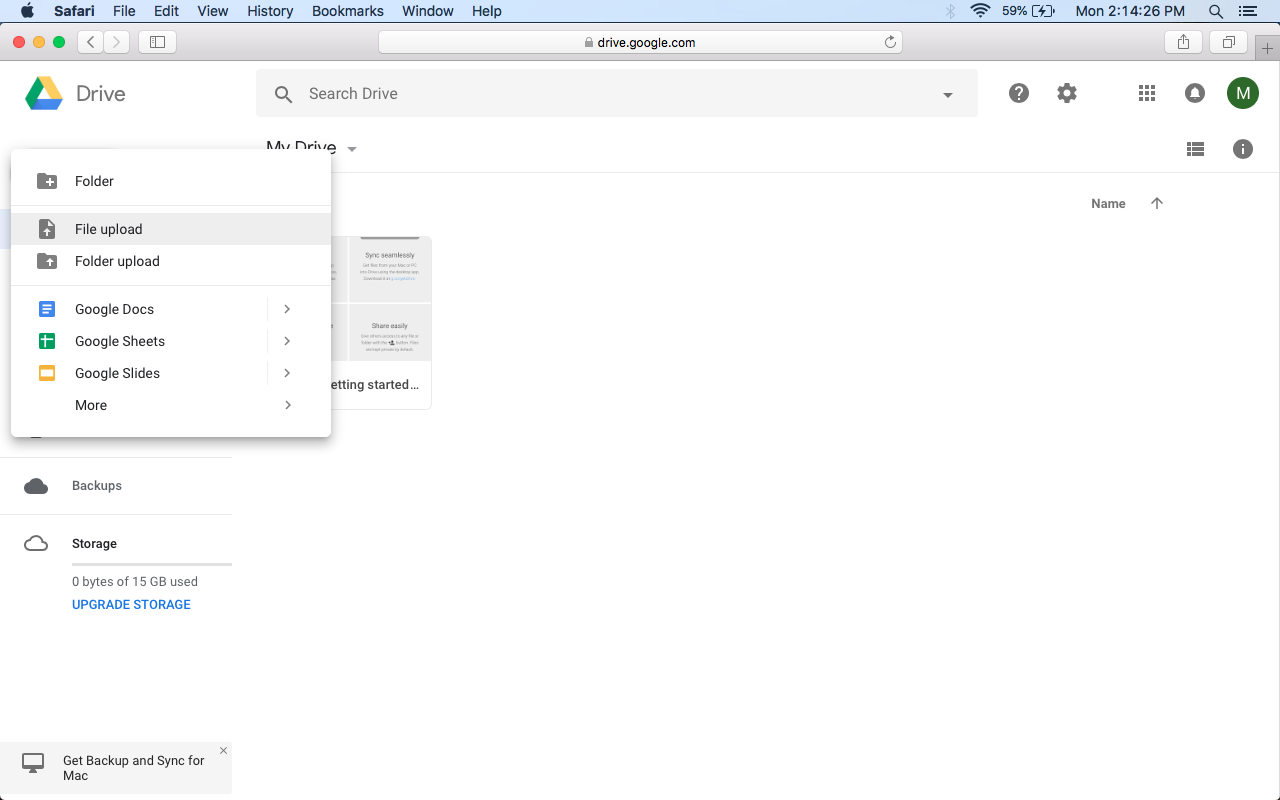Viewport: 1280px width, 800px height.
Task: Switch to list view icon
Action: tap(1195, 149)
